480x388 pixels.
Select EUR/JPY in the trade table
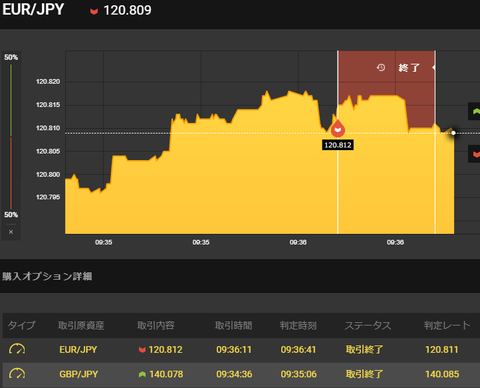pos(78,350)
